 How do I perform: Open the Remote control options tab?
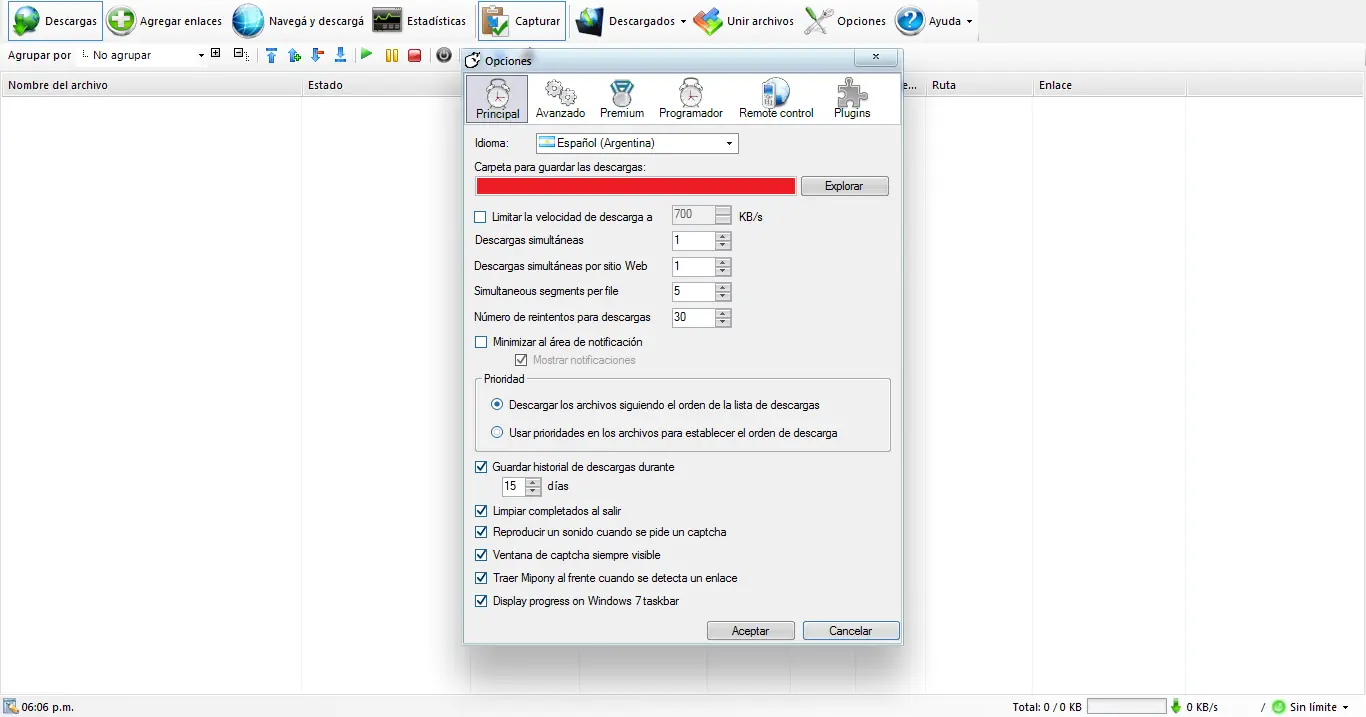[x=776, y=99]
